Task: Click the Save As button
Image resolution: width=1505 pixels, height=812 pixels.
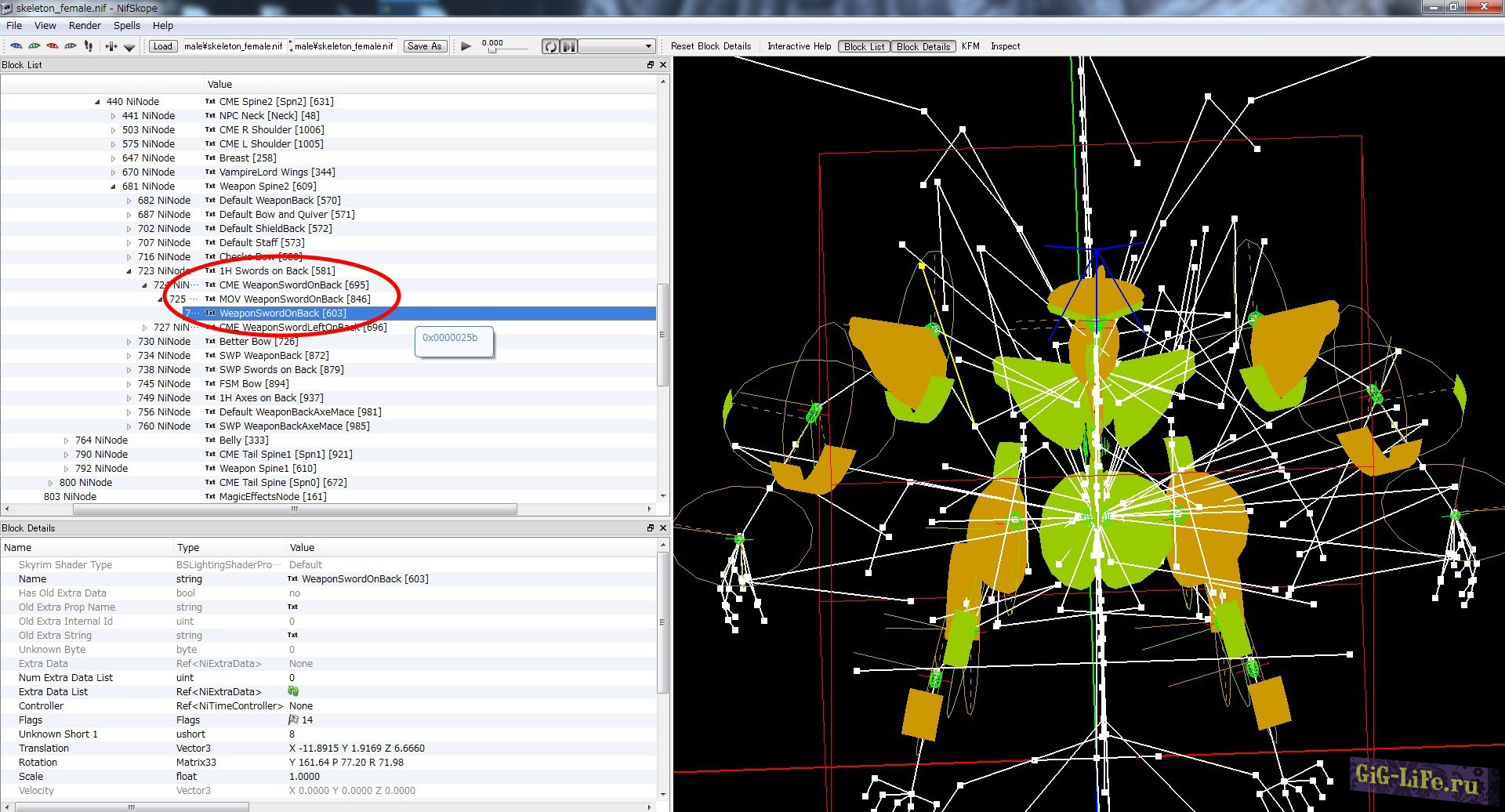Action: click(424, 46)
